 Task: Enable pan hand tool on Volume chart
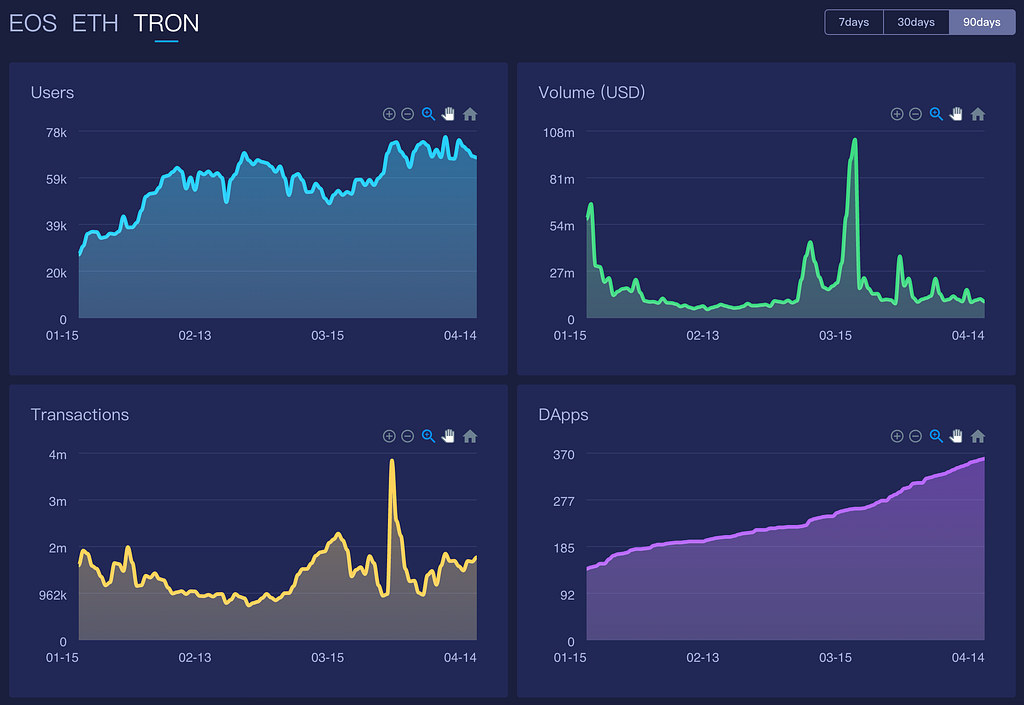pos(956,114)
